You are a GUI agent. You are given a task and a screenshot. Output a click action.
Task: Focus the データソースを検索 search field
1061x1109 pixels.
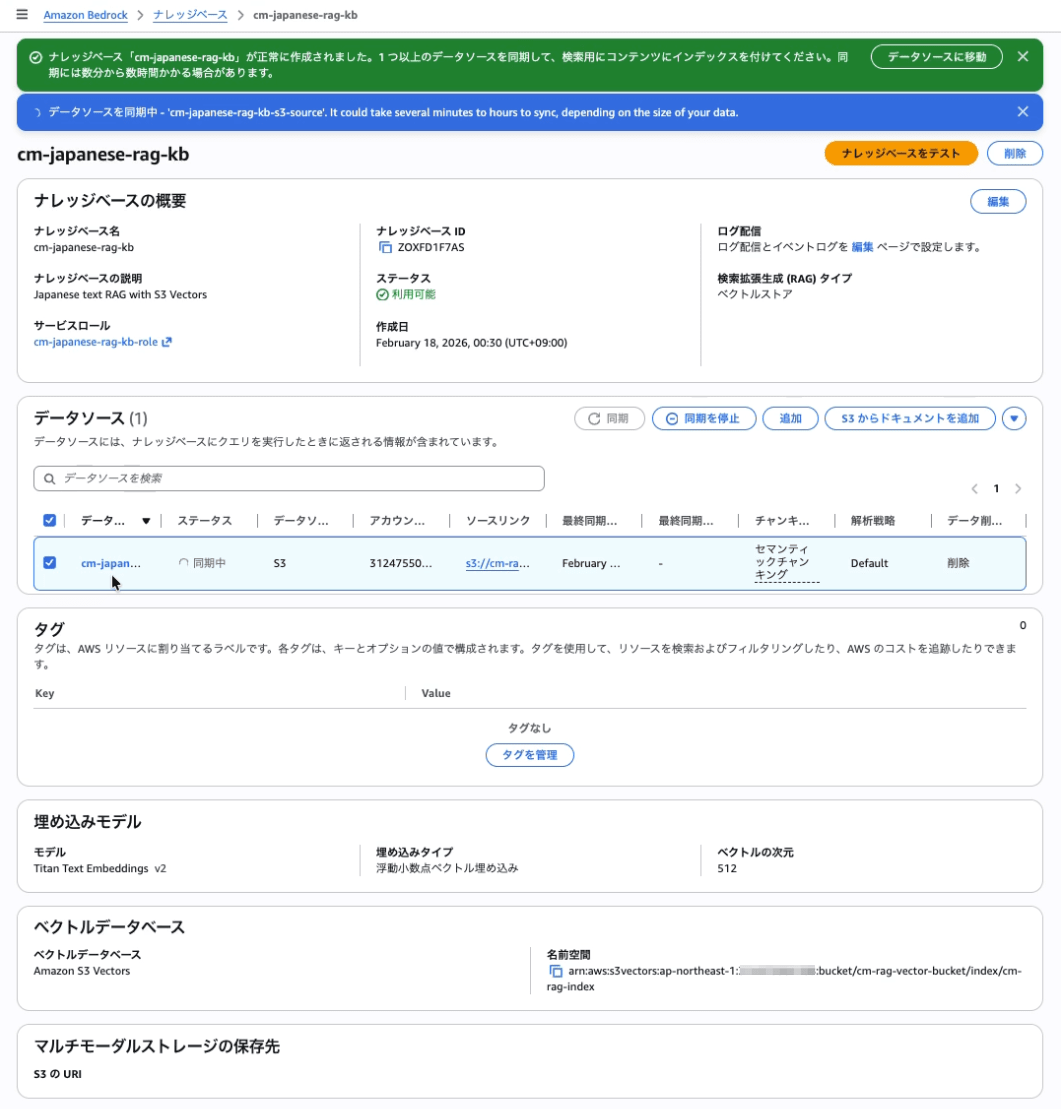pos(289,479)
